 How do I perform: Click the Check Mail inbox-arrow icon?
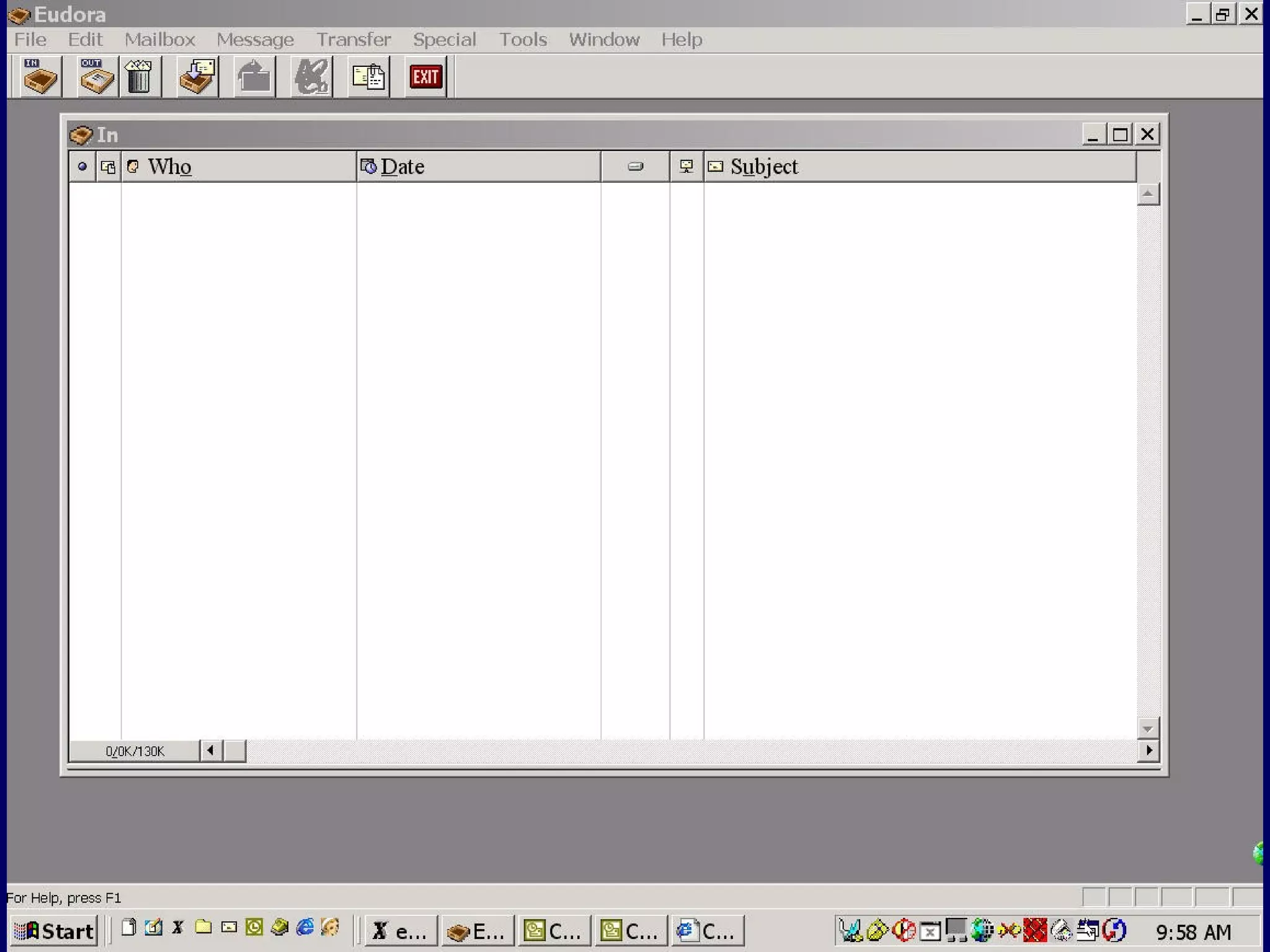[x=198, y=77]
